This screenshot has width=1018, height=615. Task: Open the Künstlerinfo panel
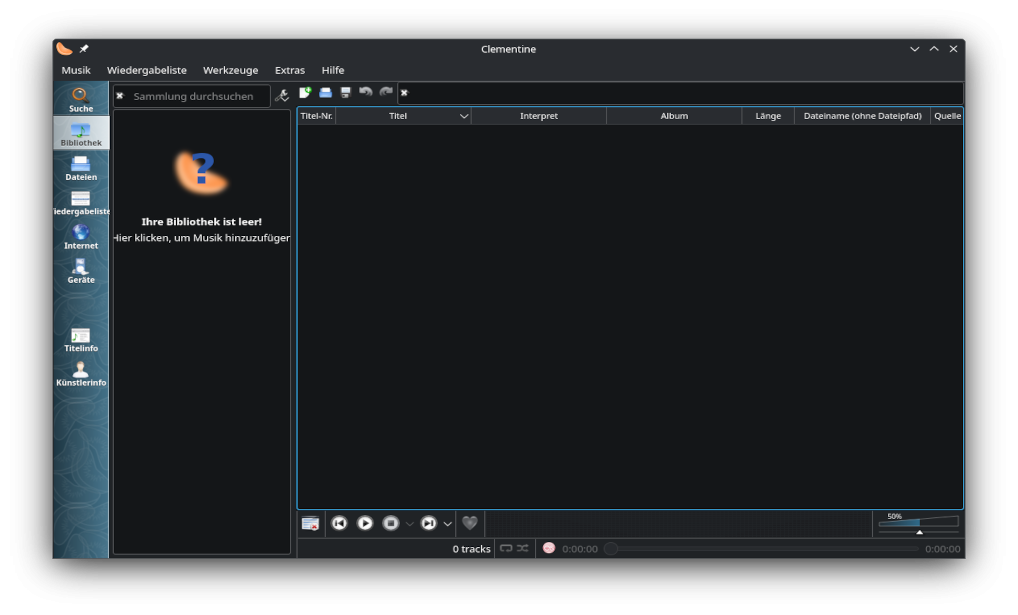coord(81,373)
